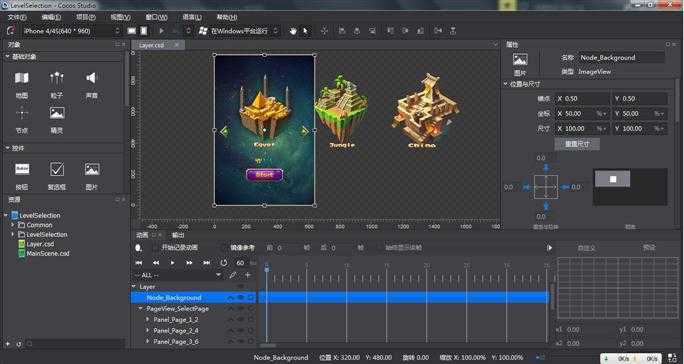Open the 视图 menu
Screen dimensions: 684x364
pos(120,17)
